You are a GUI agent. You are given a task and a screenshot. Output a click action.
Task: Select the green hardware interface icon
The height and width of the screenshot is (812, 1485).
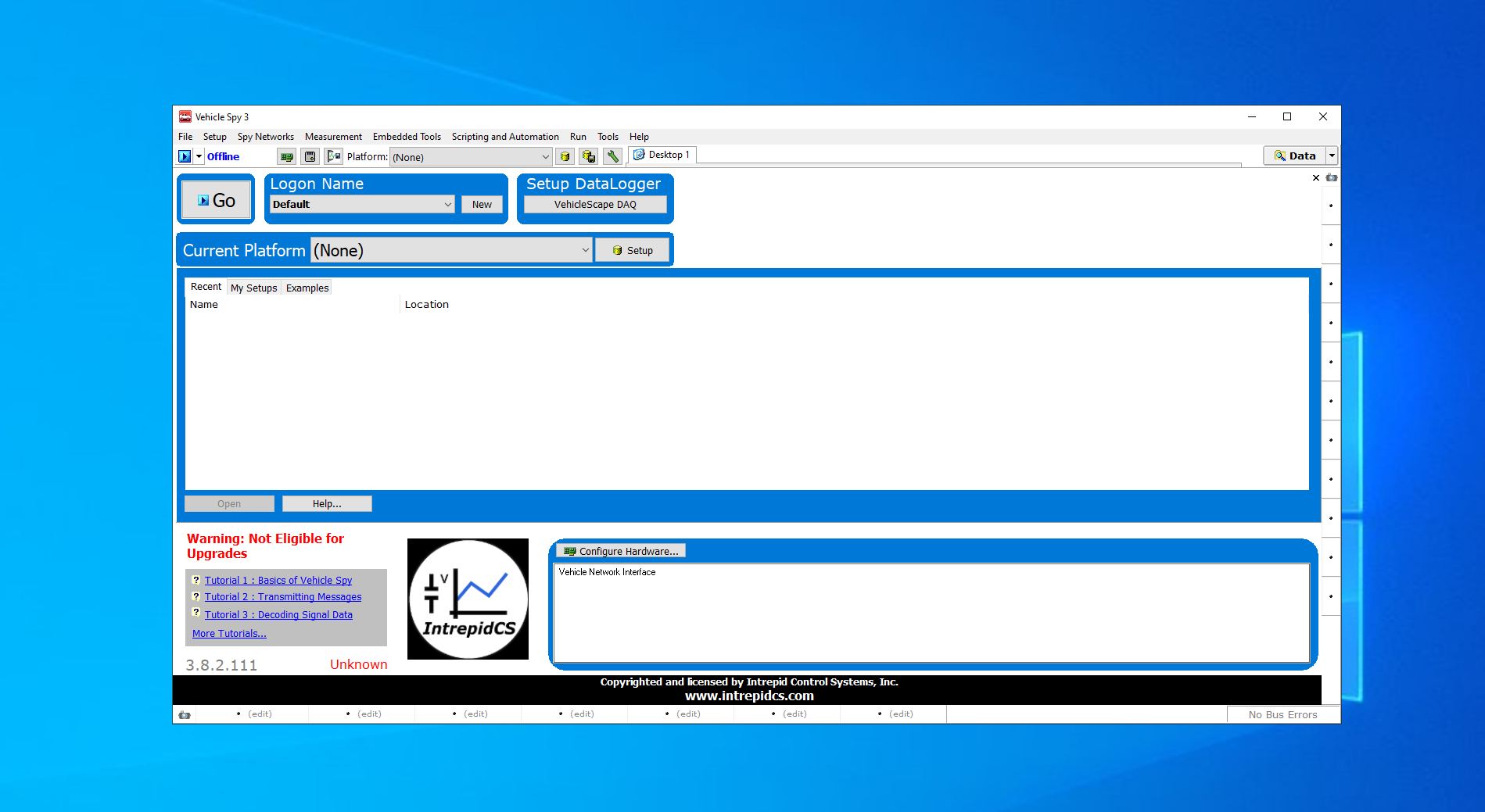pos(286,156)
